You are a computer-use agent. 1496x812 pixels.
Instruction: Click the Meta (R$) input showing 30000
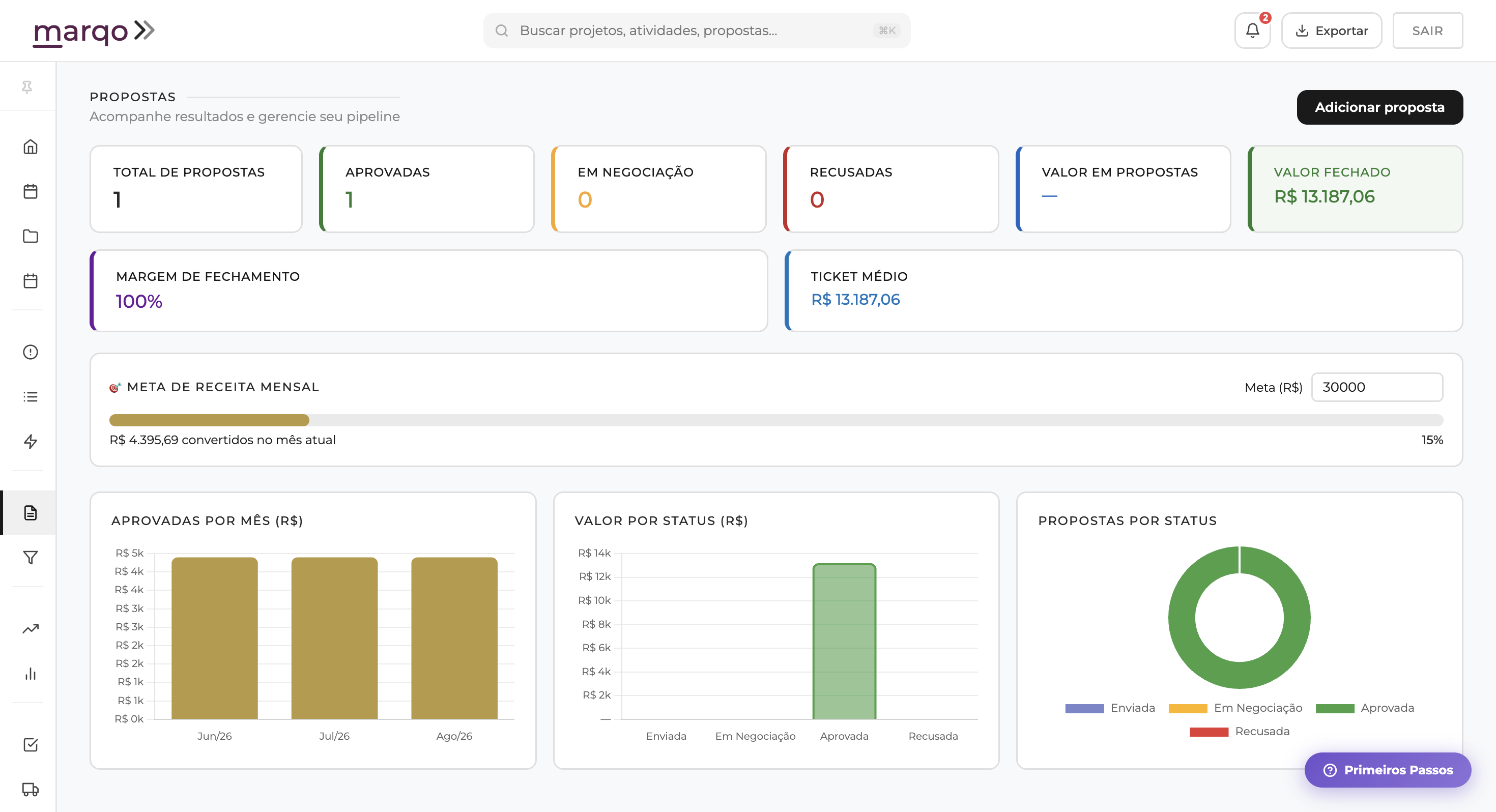(1377, 387)
